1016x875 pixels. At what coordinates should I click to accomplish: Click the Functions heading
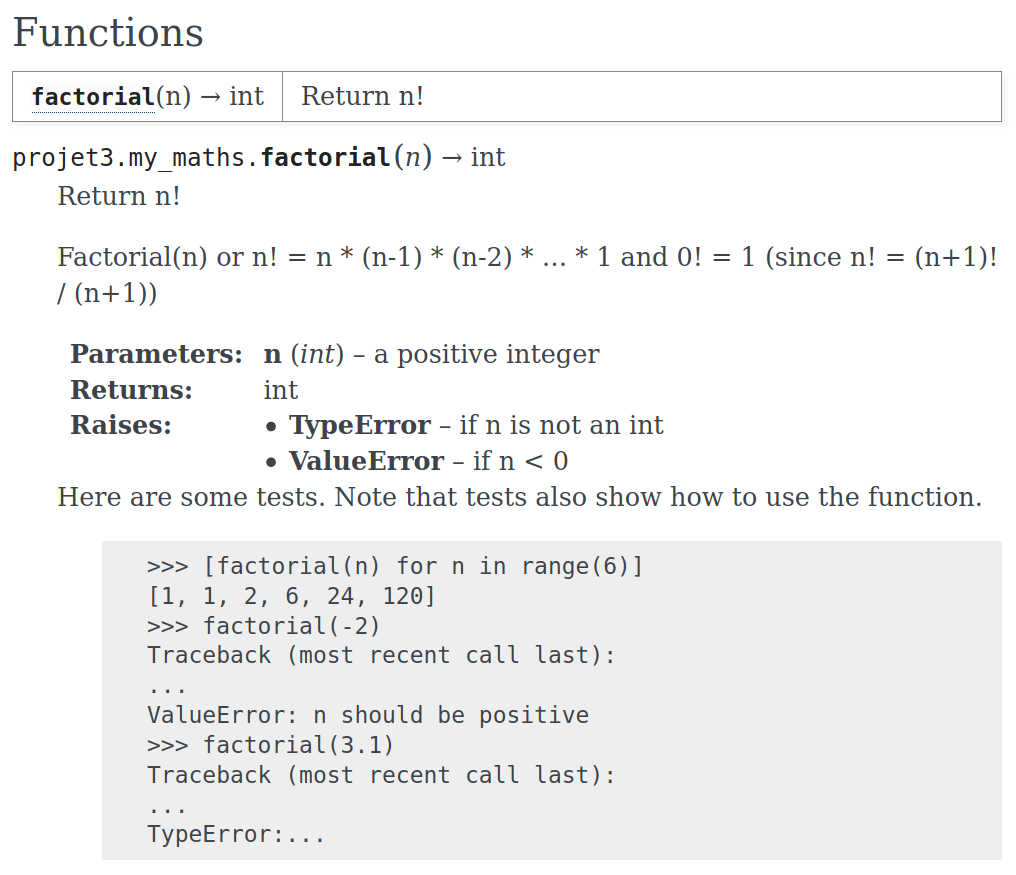pos(108,32)
